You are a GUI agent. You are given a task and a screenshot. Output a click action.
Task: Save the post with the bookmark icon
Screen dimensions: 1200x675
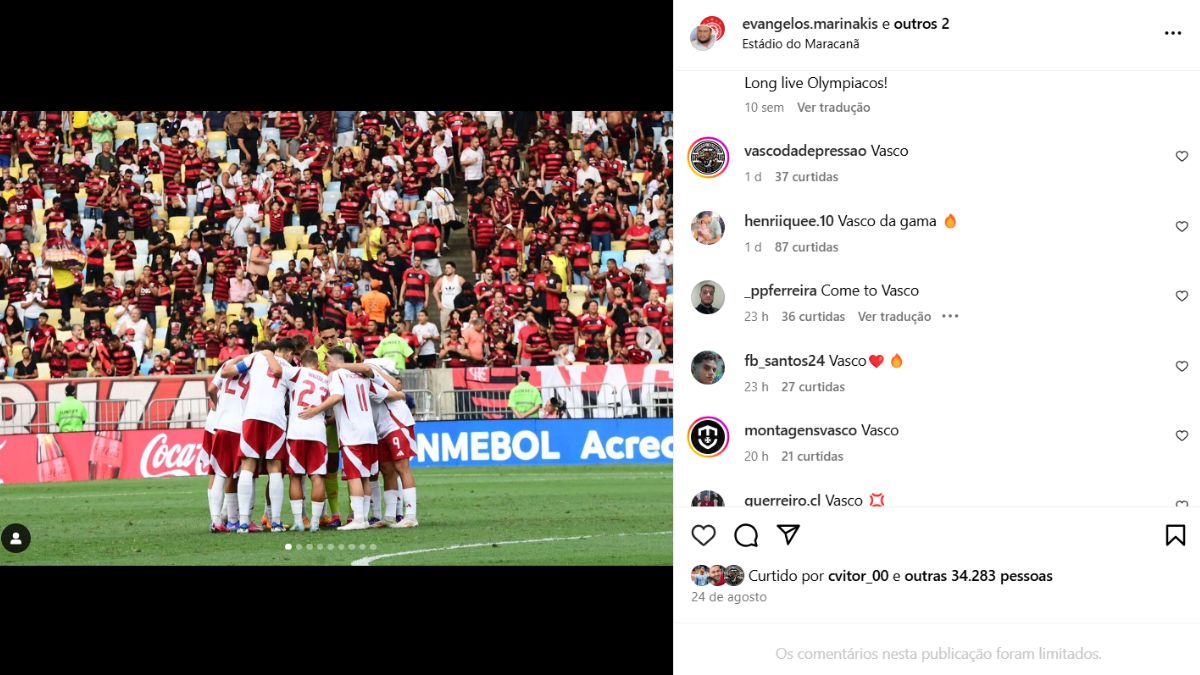click(x=1176, y=535)
